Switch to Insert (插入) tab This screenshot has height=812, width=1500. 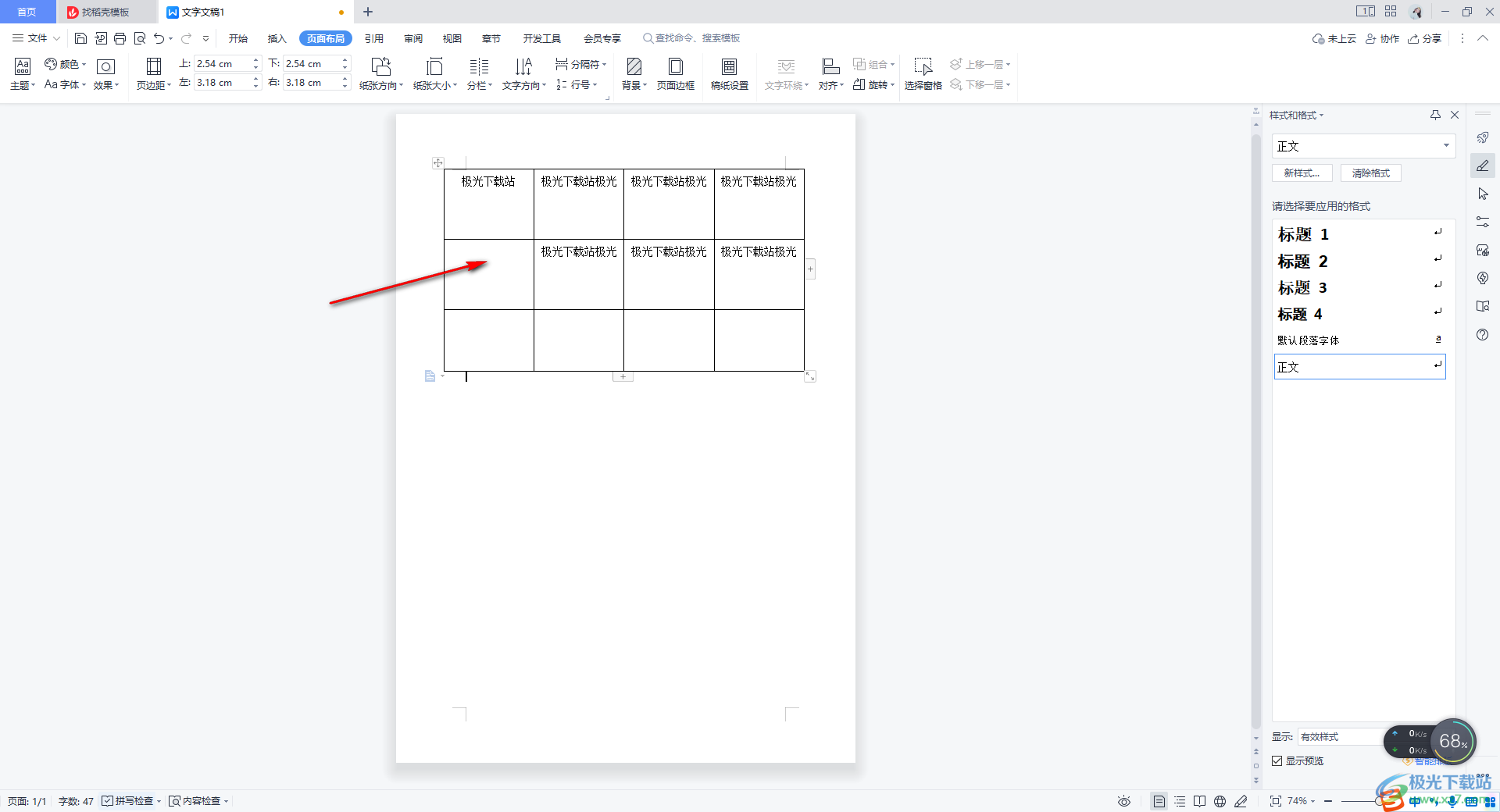277,38
